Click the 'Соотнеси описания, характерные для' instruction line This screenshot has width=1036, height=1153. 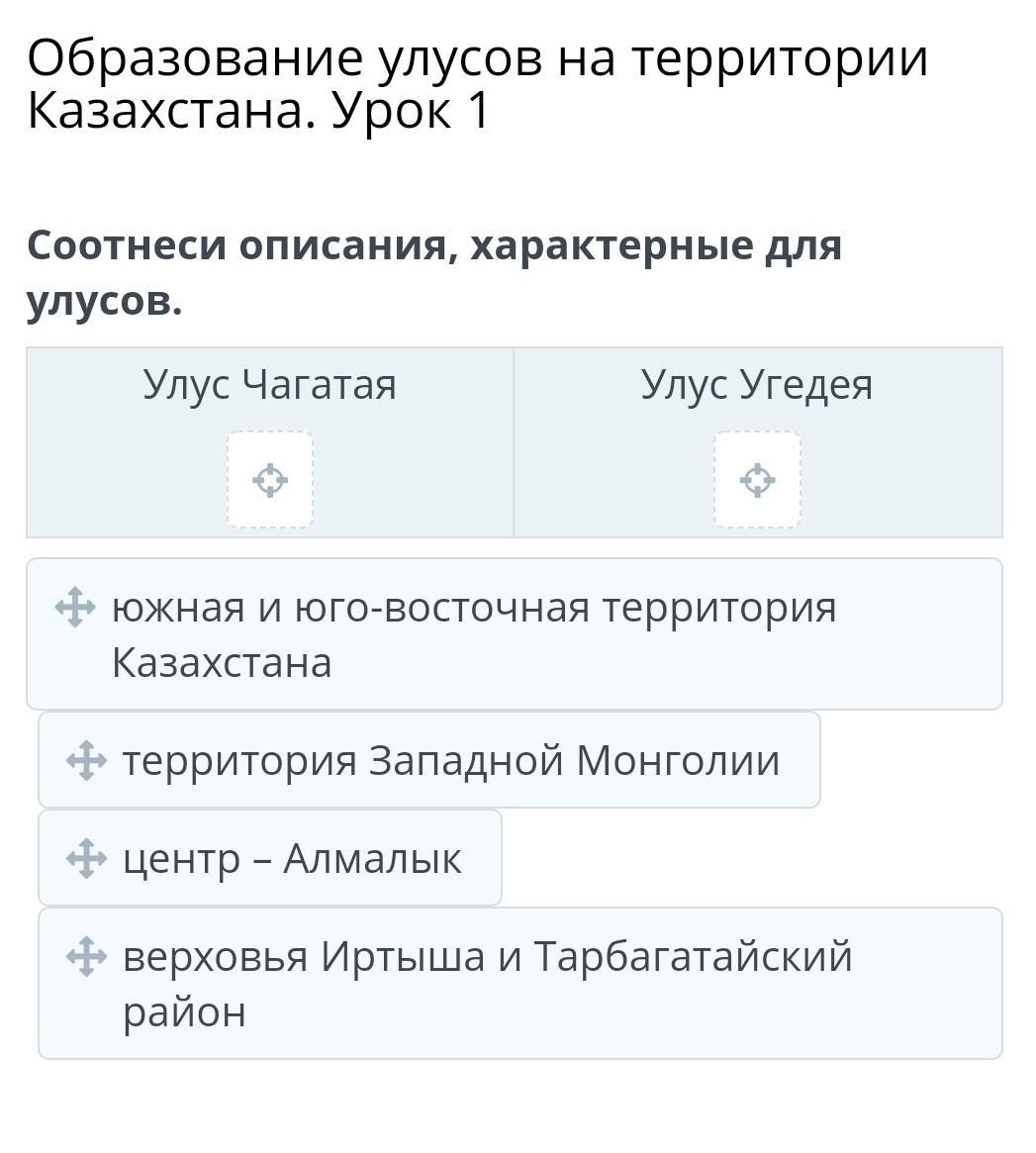(434, 245)
